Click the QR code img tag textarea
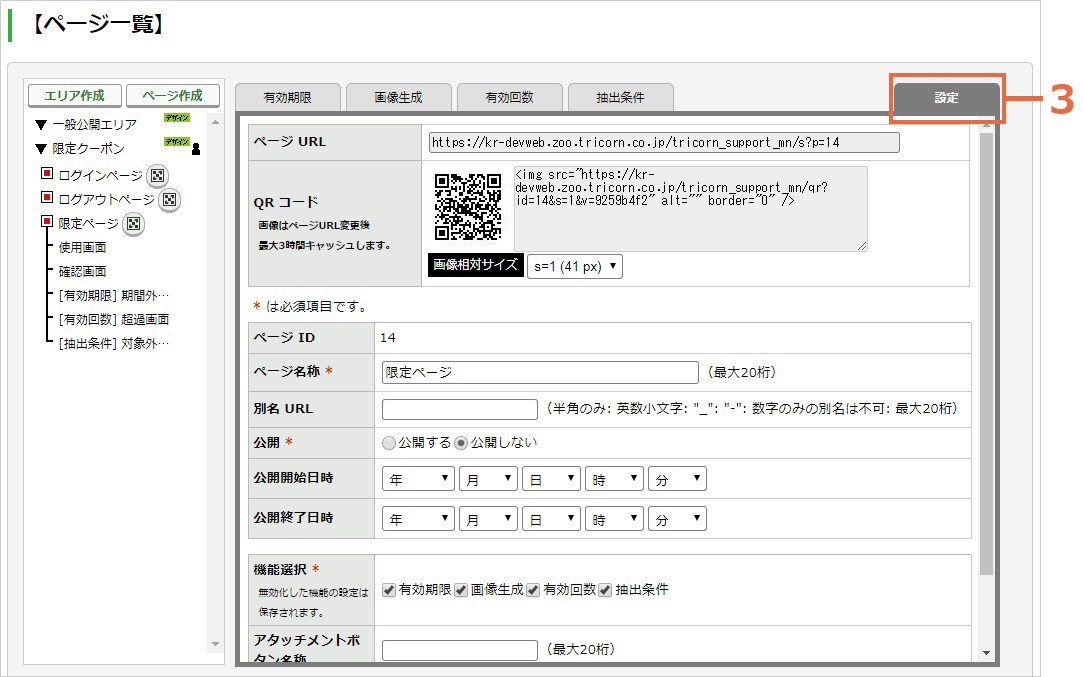Viewport: 1083px width, 677px height. coord(690,209)
